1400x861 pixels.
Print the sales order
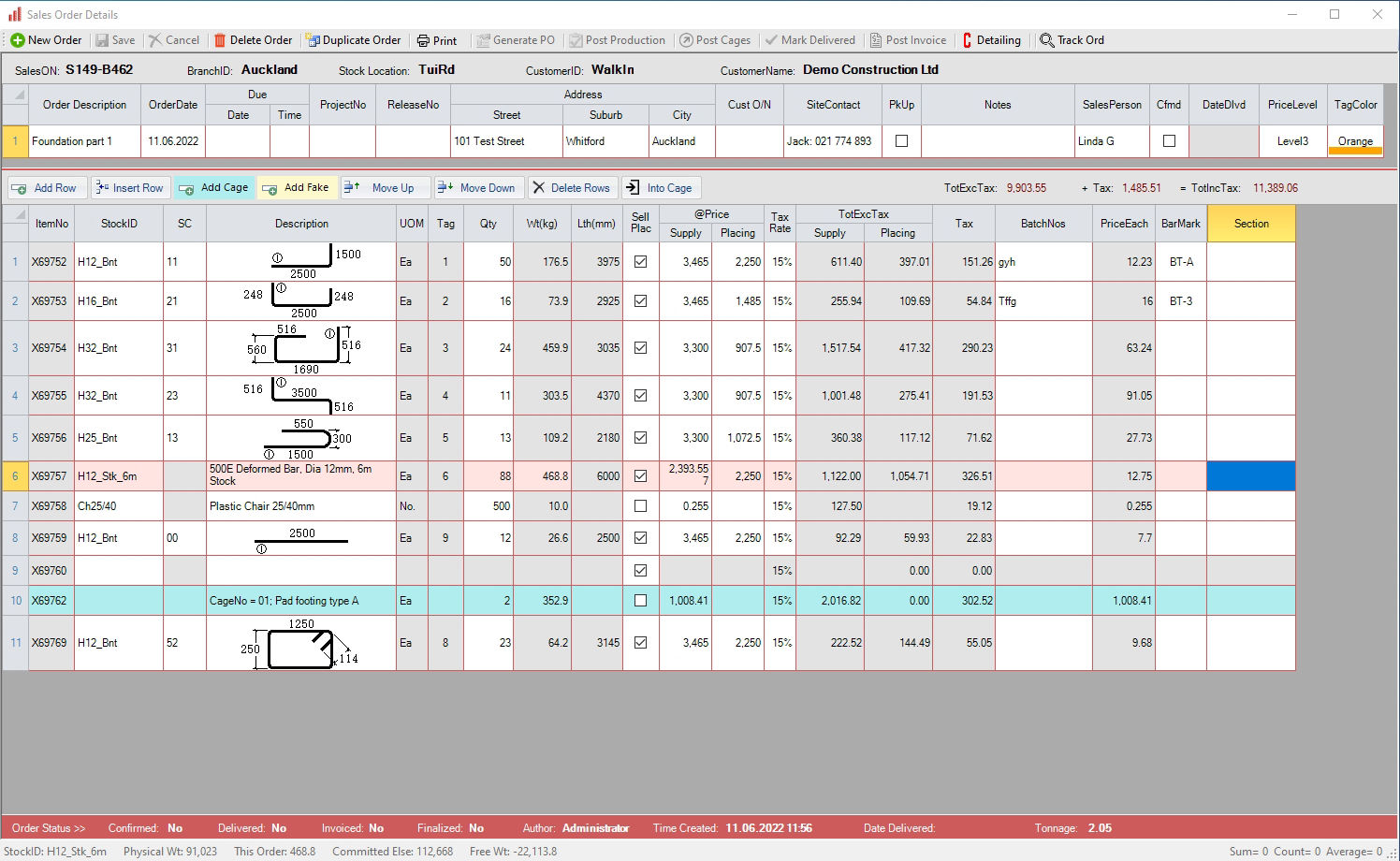[436, 40]
